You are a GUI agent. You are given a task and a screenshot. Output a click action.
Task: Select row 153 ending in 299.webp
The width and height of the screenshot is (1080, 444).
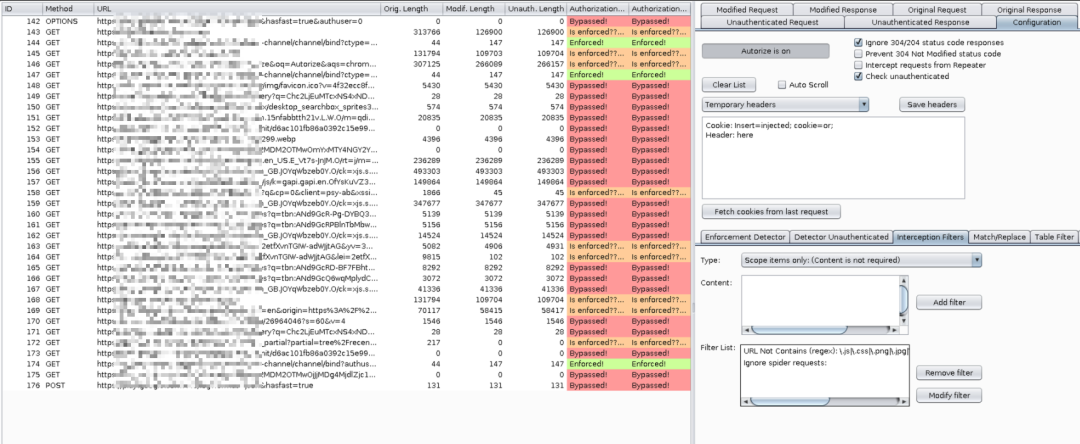pyautogui.click(x=346, y=139)
